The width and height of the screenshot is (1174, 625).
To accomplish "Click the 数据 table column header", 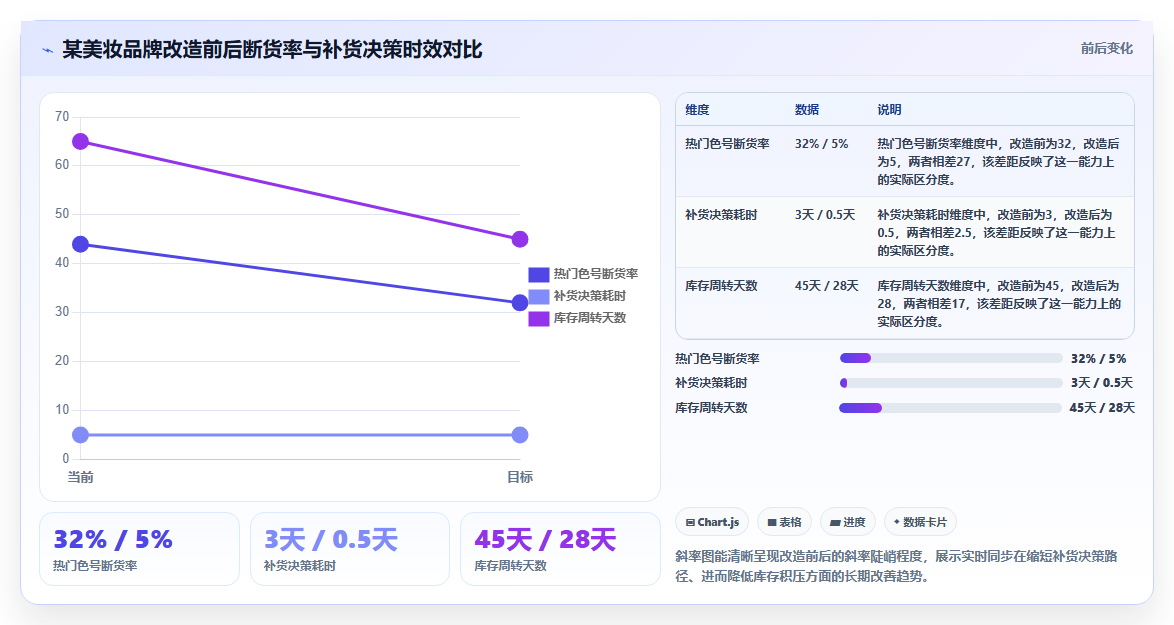I will 806,109.
